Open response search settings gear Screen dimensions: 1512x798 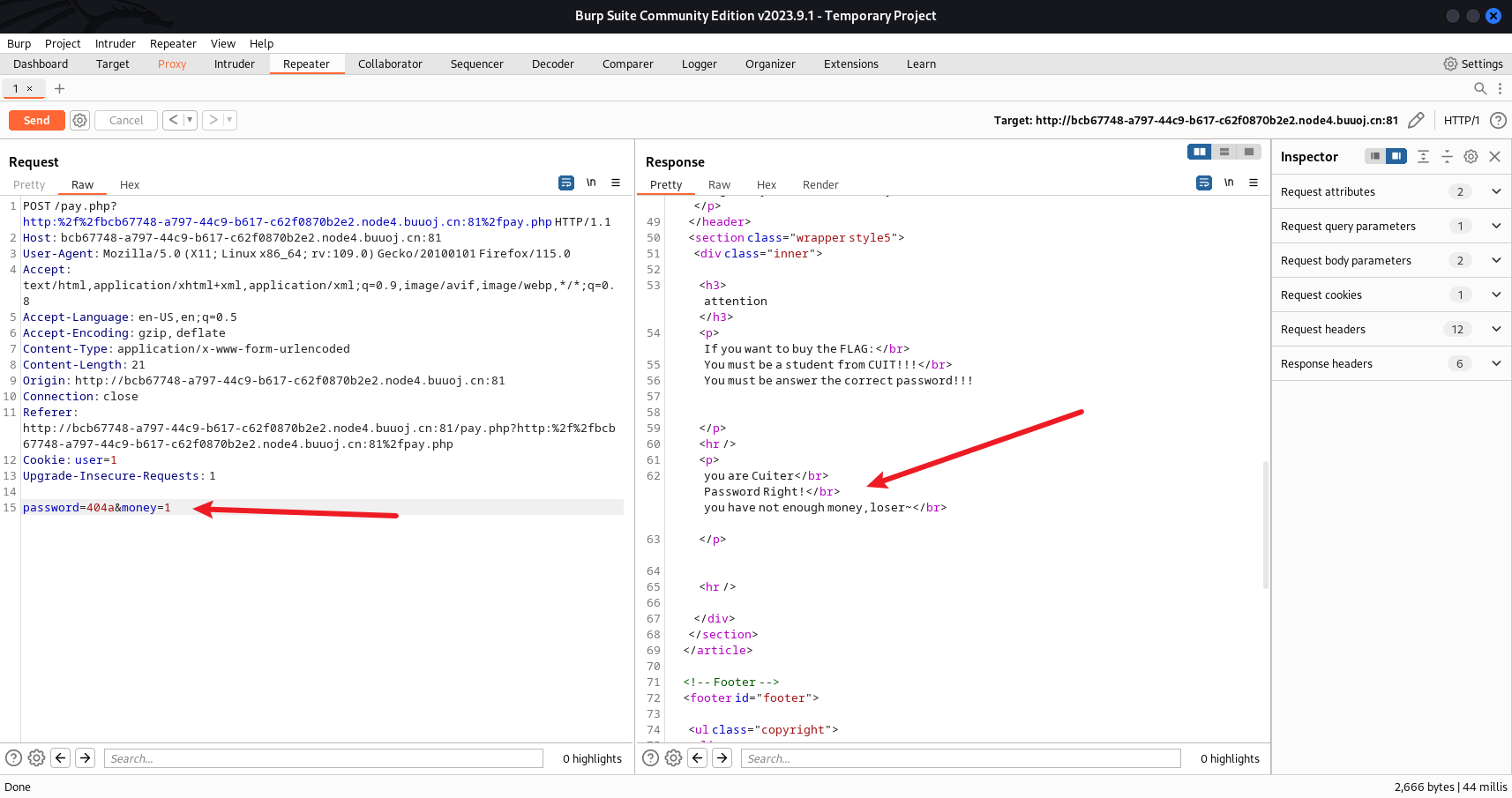[673, 757]
